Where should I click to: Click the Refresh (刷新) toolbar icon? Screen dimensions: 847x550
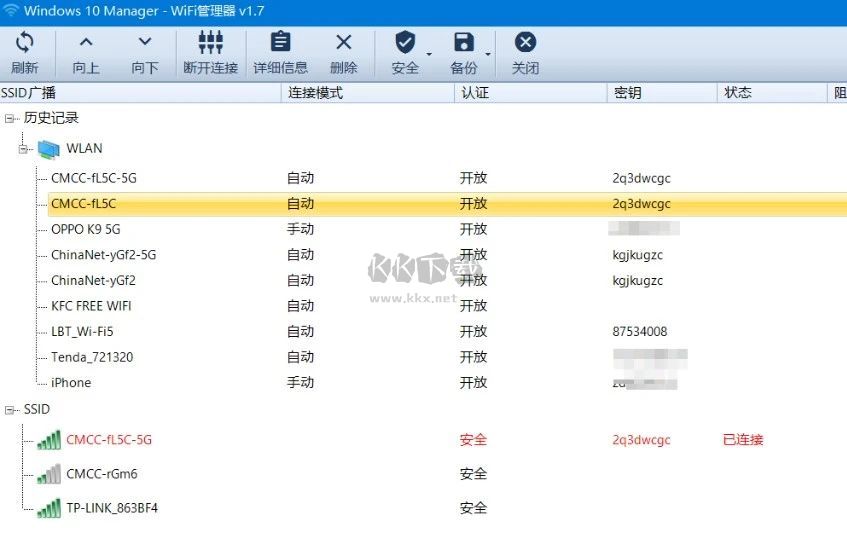pyautogui.click(x=25, y=43)
